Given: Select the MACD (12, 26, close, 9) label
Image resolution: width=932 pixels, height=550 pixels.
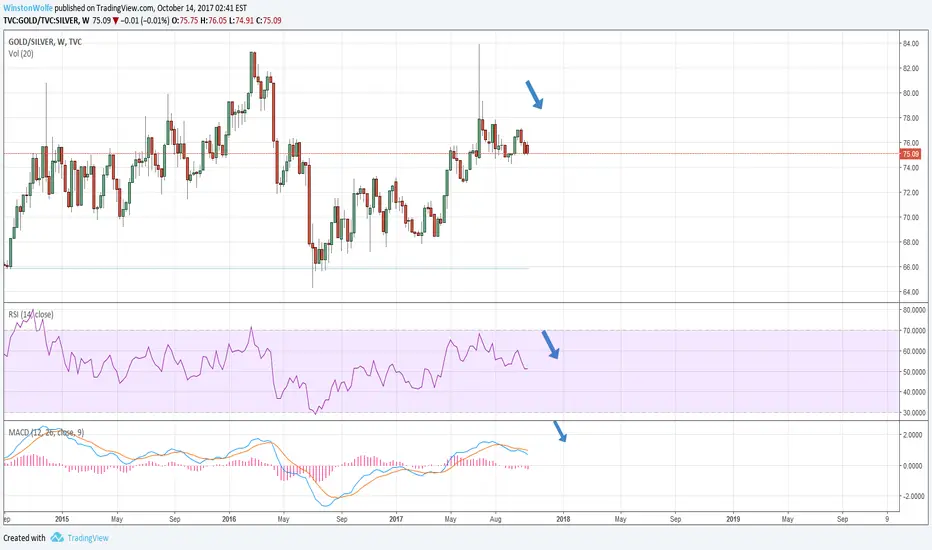Looking at the screenshot, I should click(x=46, y=432).
